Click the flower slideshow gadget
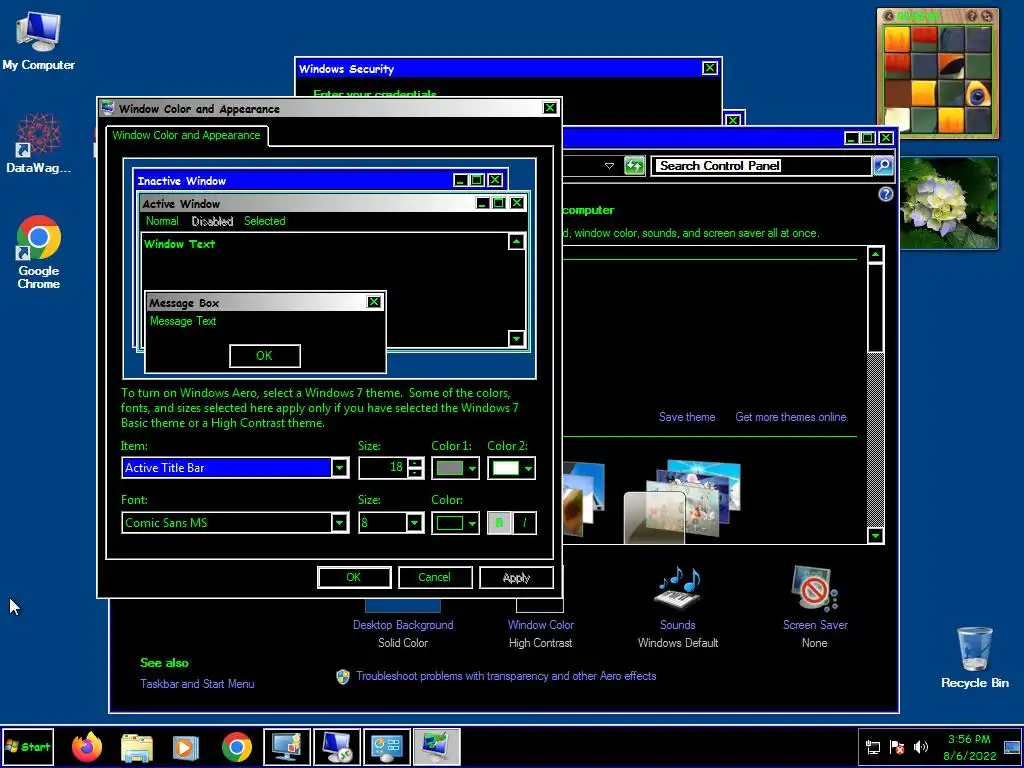 948,202
